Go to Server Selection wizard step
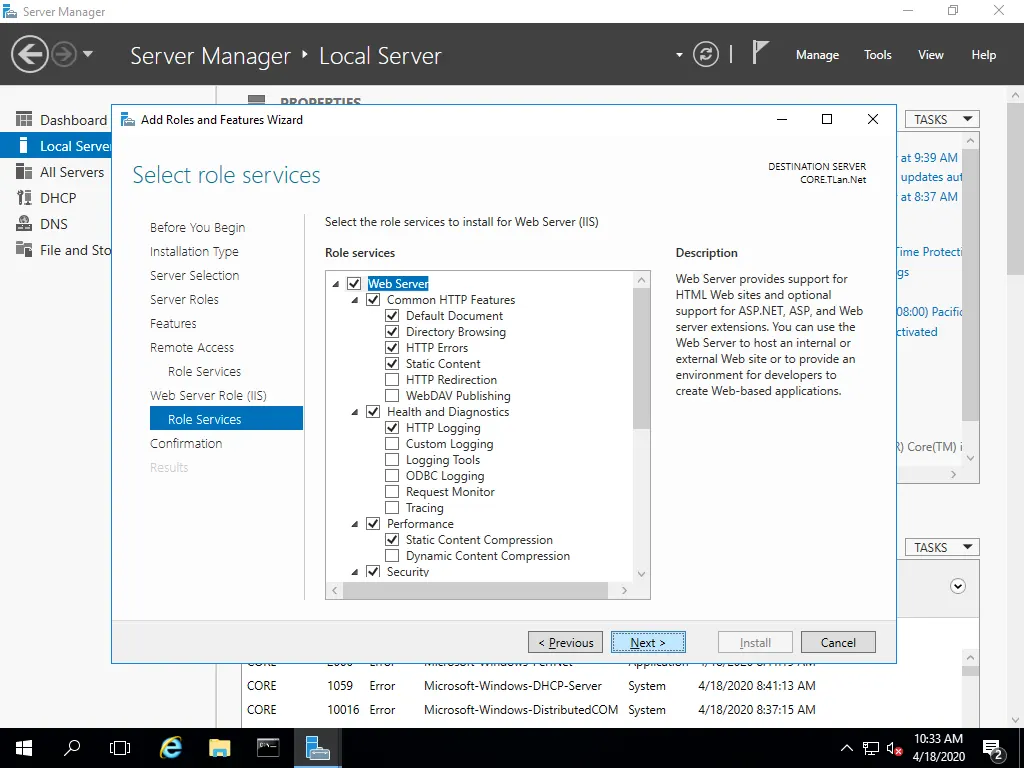The height and width of the screenshot is (768, 1024). pos(195,276)
